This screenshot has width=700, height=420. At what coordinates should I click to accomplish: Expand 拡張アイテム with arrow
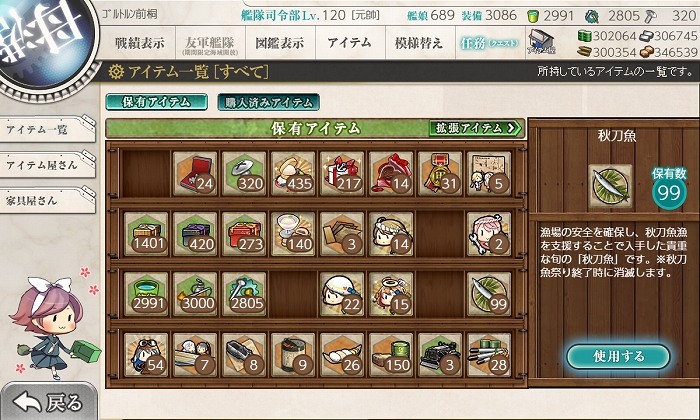[x=475, y=129]
